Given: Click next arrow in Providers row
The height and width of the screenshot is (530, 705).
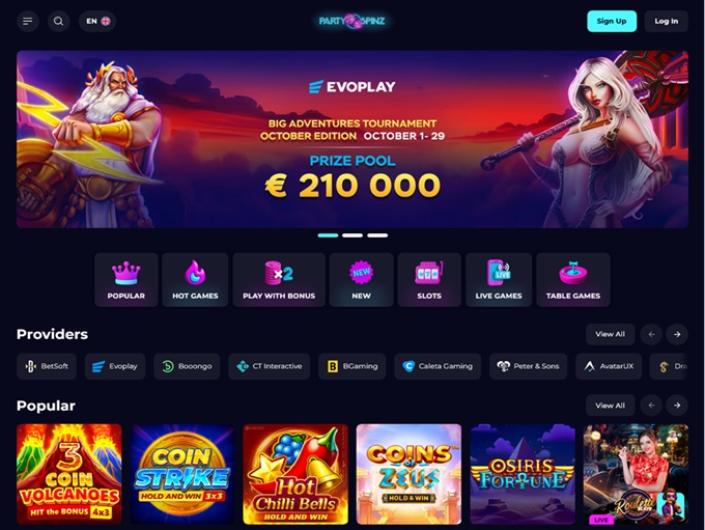Looking at the screenshot, I should [677, 334].
